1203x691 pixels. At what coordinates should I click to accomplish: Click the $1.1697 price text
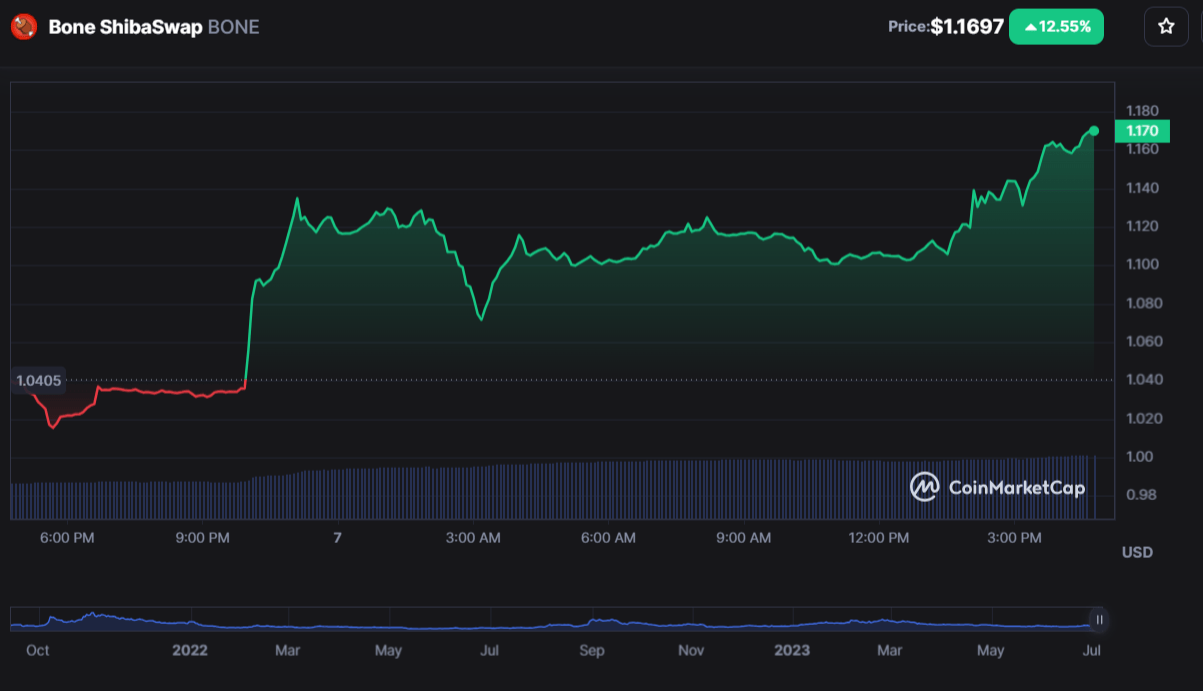(x=967, y=27)
